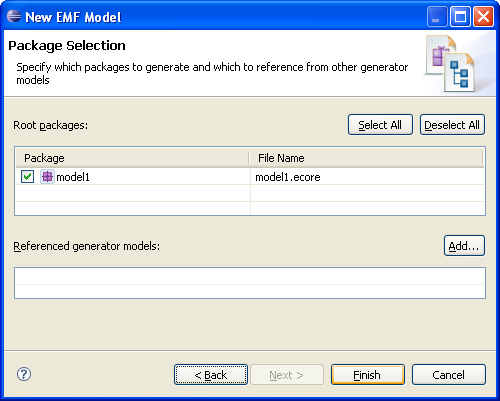Click the Package column header
This screenshot has width=500, height=401.
(x=132, y=158)
